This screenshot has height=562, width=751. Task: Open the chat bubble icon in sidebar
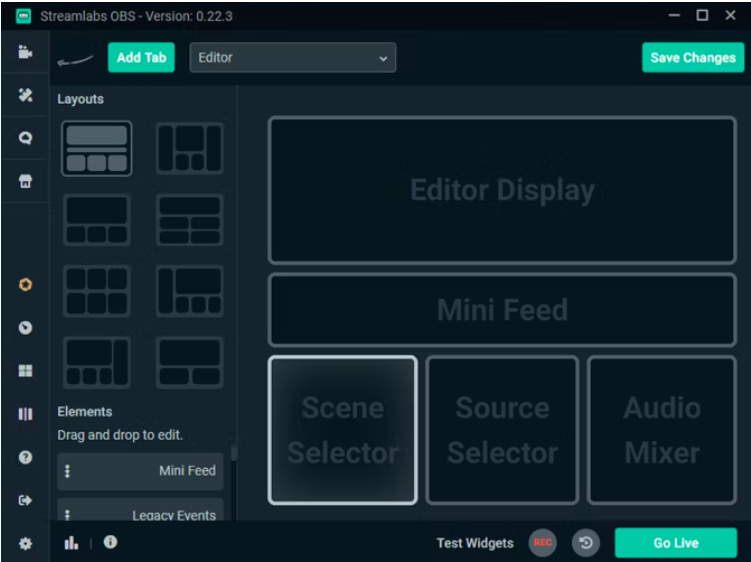pos(25,138)
